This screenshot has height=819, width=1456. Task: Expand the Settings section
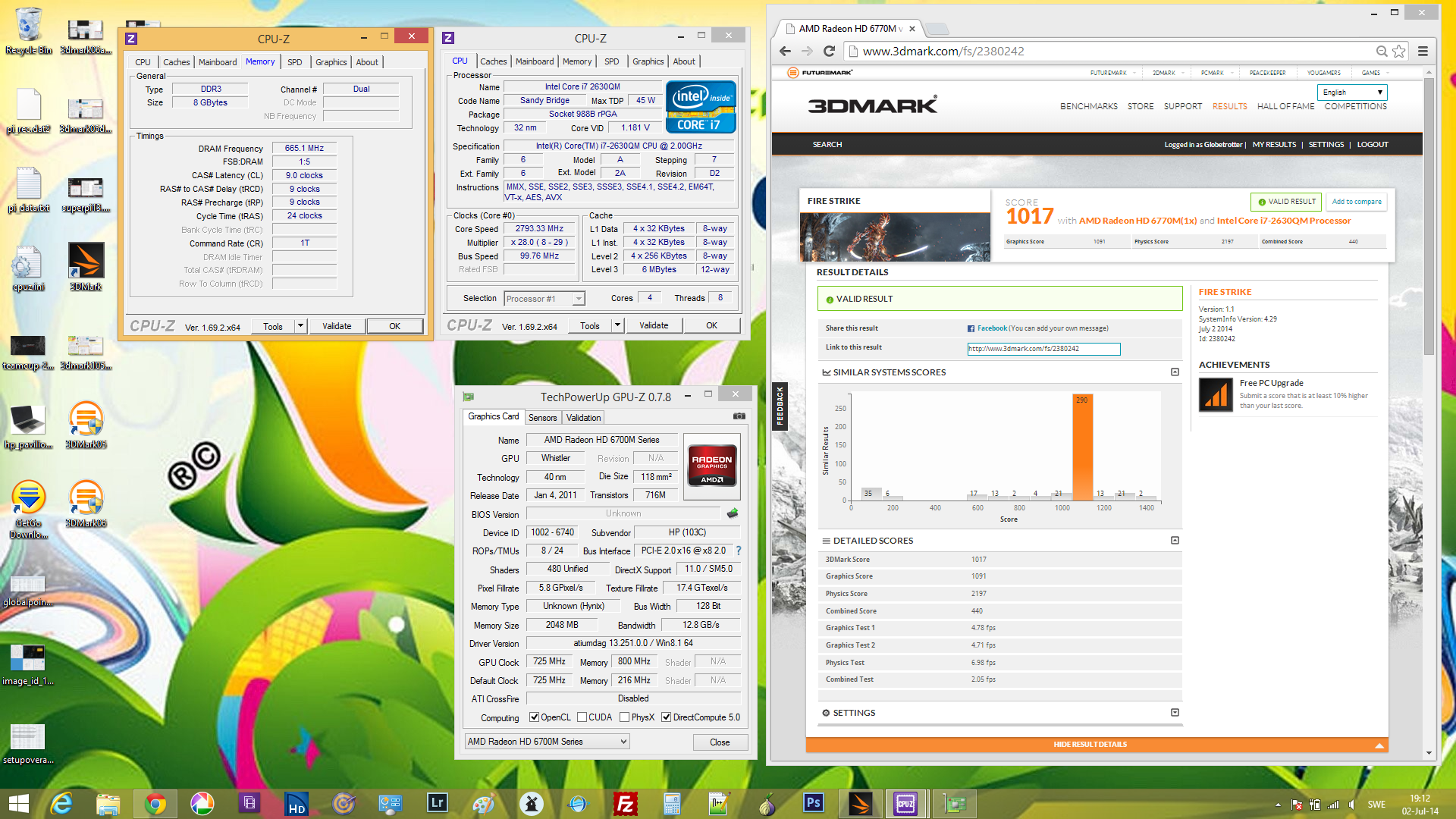point(1175,713)
